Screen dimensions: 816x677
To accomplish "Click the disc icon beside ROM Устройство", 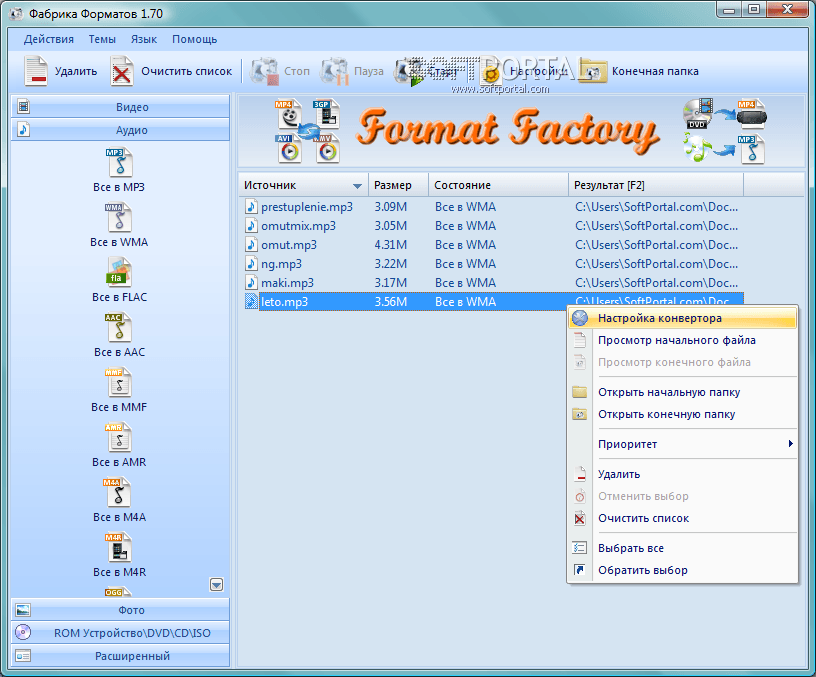I will click(x=23, y=632).
